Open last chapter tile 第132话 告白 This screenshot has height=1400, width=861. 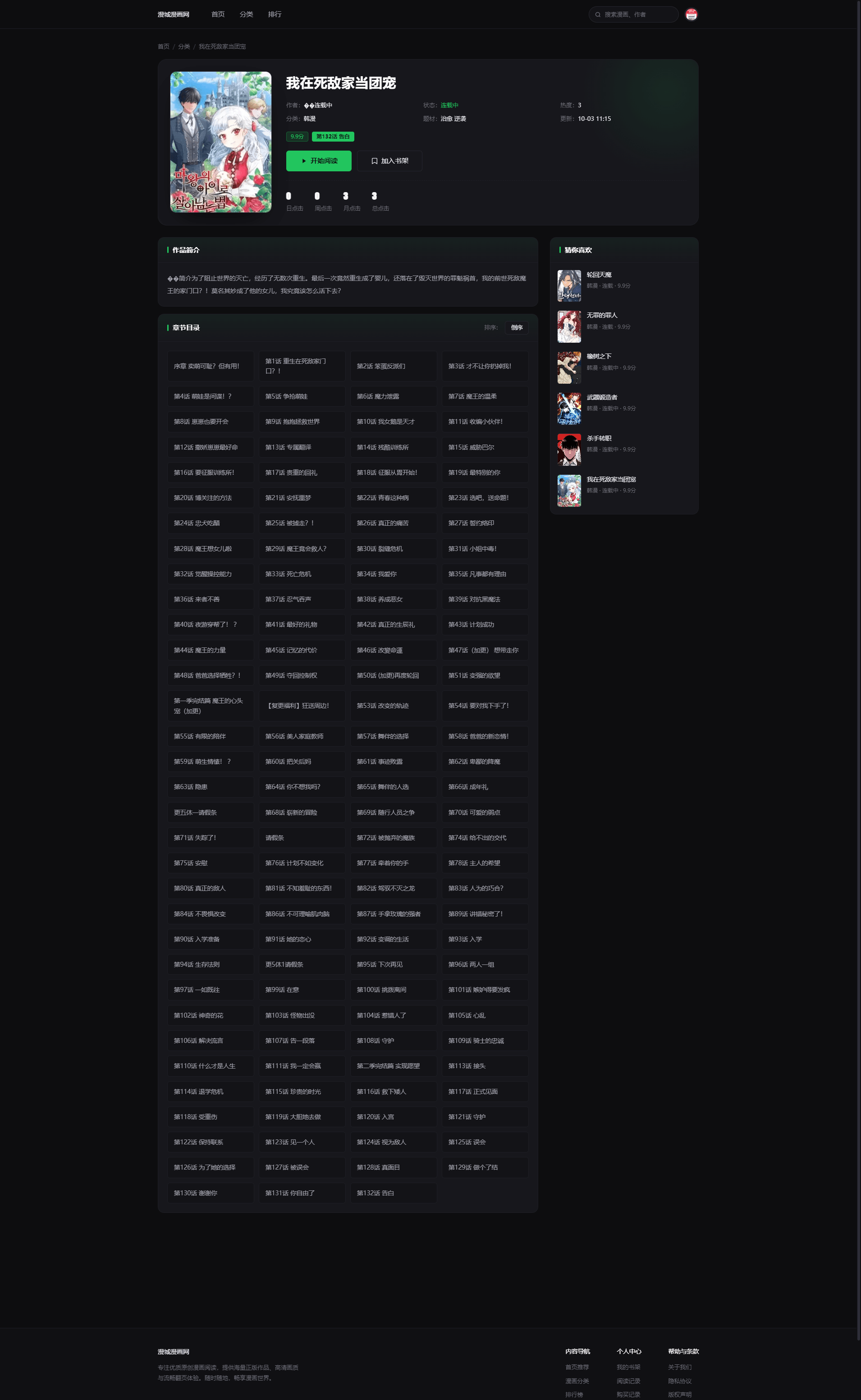394,1193
